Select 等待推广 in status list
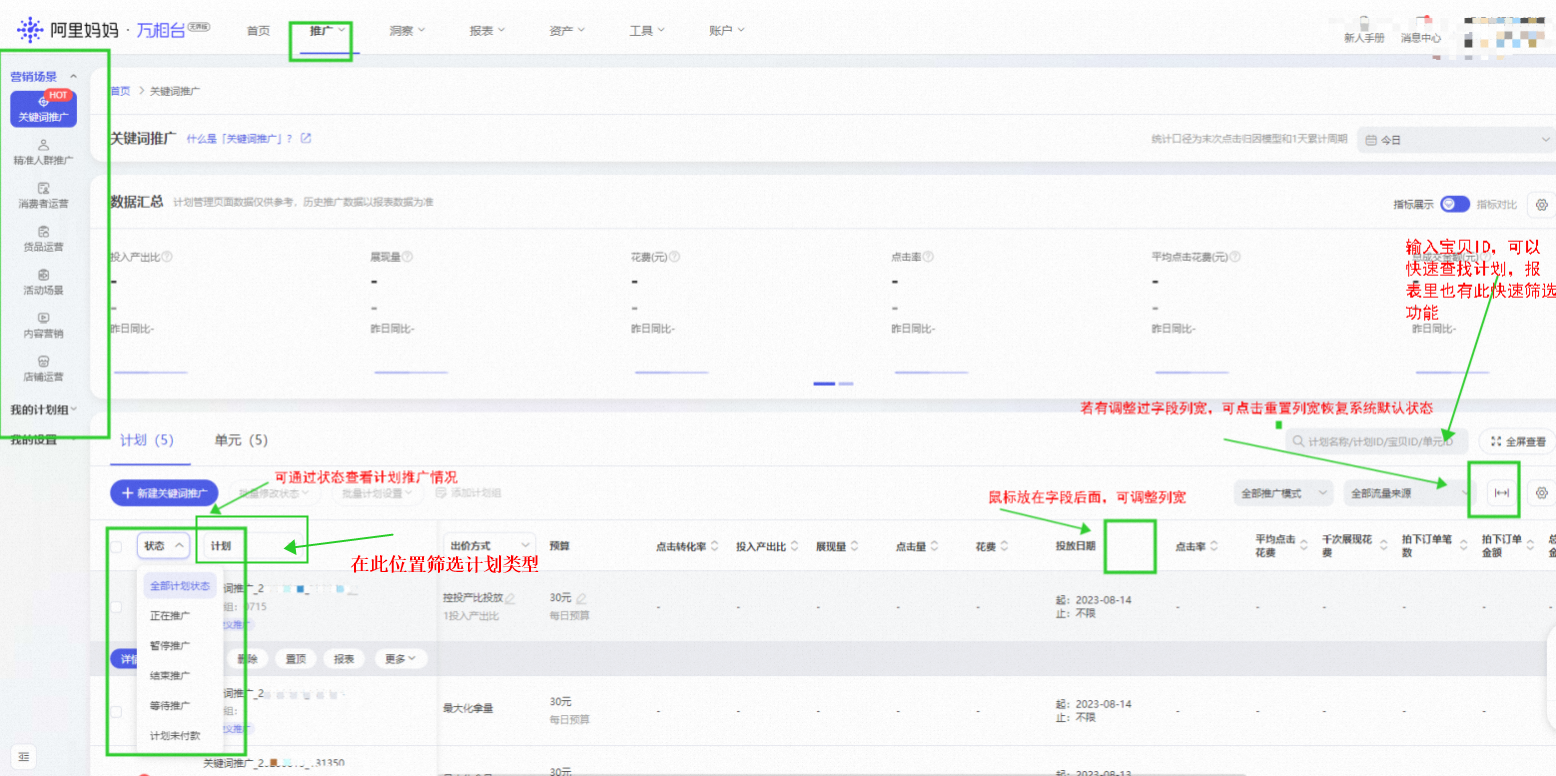The width and height of the screenshot is (1556, 776). [170, 705]
